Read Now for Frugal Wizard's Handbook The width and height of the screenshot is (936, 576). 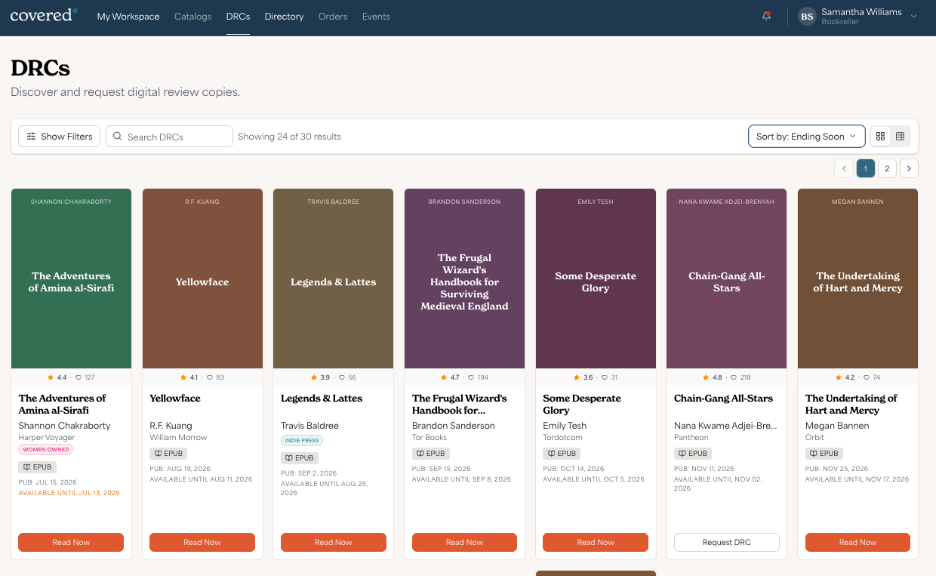coord(464,542)
